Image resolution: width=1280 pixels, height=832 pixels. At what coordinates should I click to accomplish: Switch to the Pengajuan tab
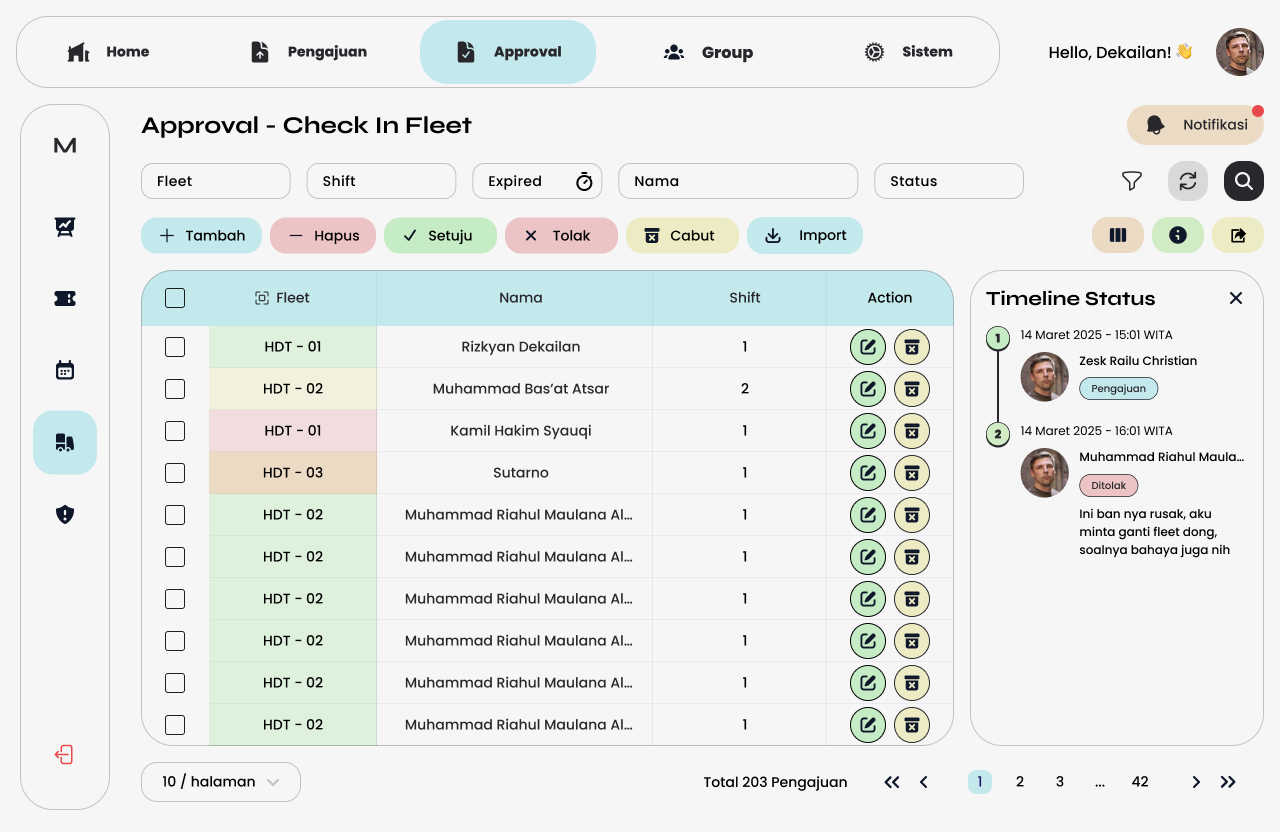coord(308,52)
